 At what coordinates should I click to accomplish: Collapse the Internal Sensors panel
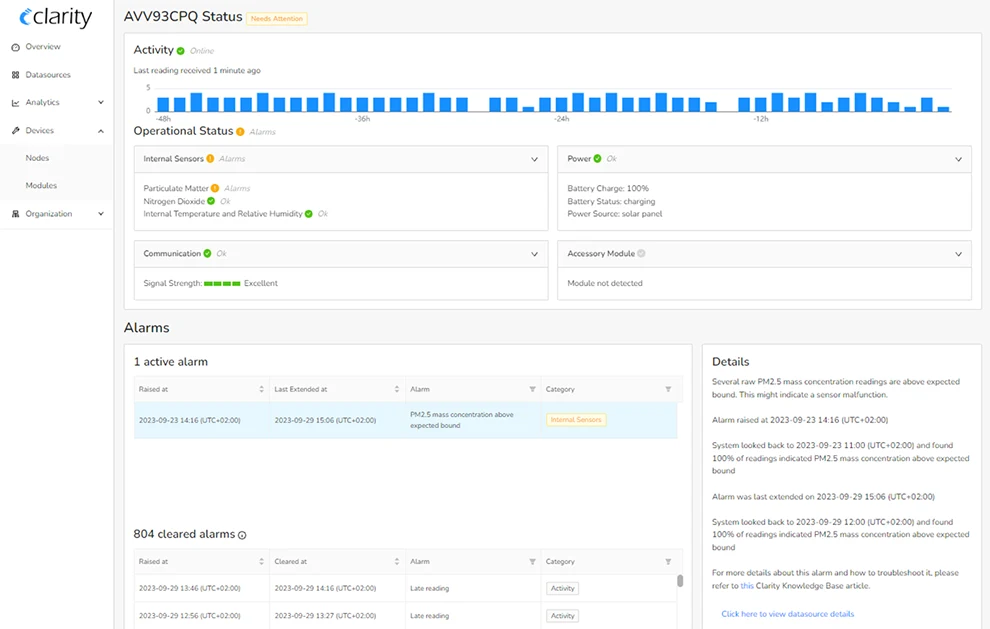[x=534, y=159]
